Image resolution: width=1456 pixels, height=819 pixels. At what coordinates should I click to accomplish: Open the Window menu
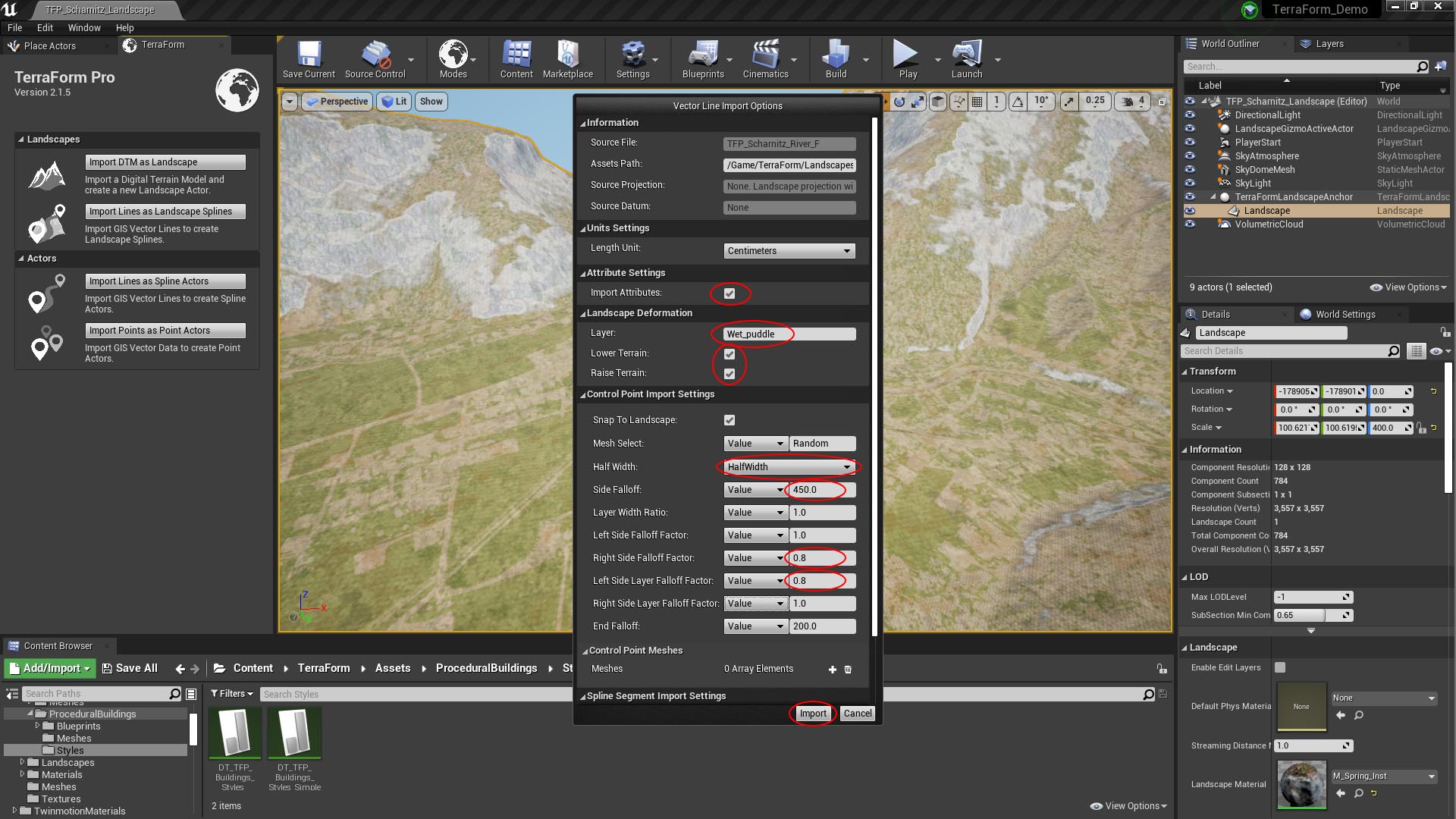click(84, 27)
